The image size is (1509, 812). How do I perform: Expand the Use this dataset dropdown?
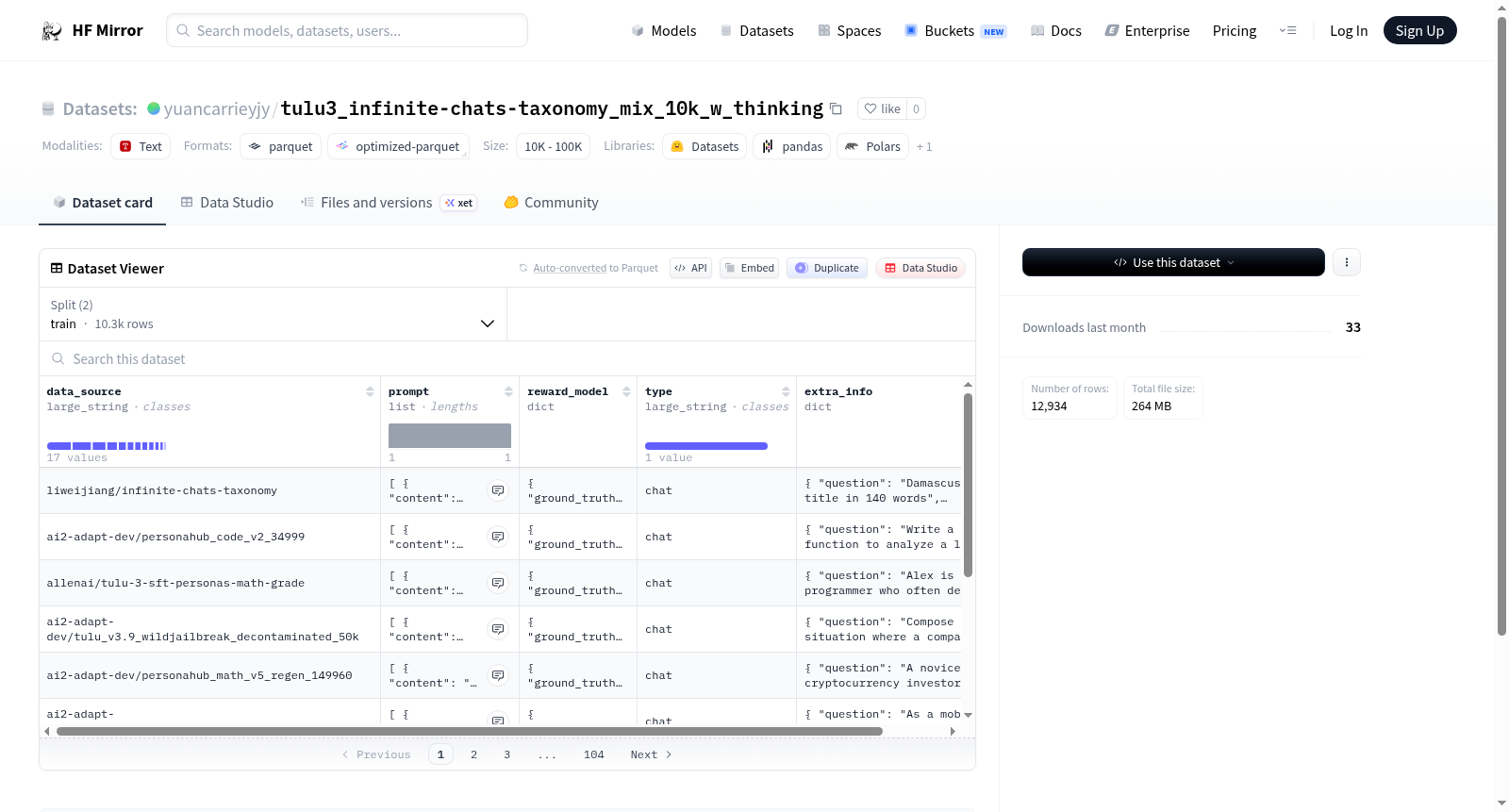point(1173,262)
